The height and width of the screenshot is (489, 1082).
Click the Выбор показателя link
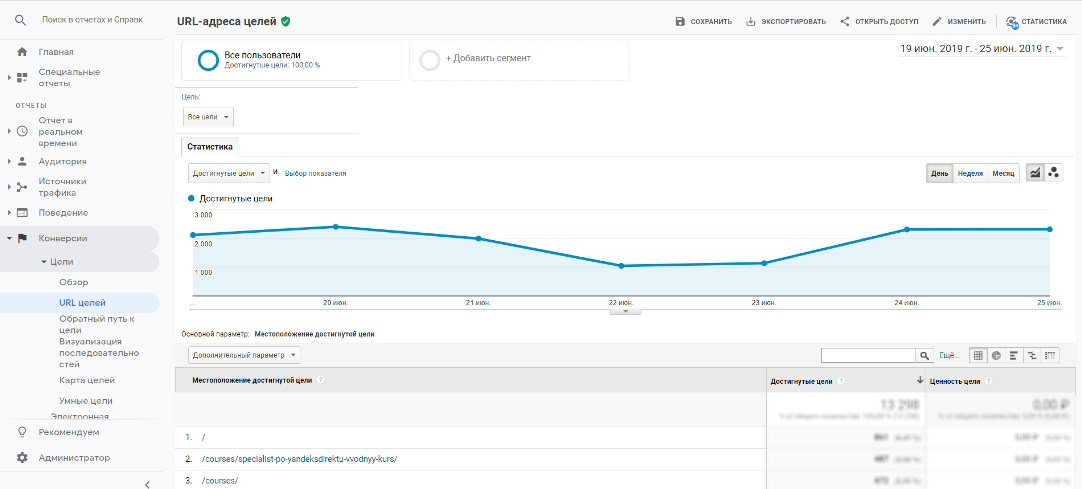pyautogui.click(x=315, y=174)
